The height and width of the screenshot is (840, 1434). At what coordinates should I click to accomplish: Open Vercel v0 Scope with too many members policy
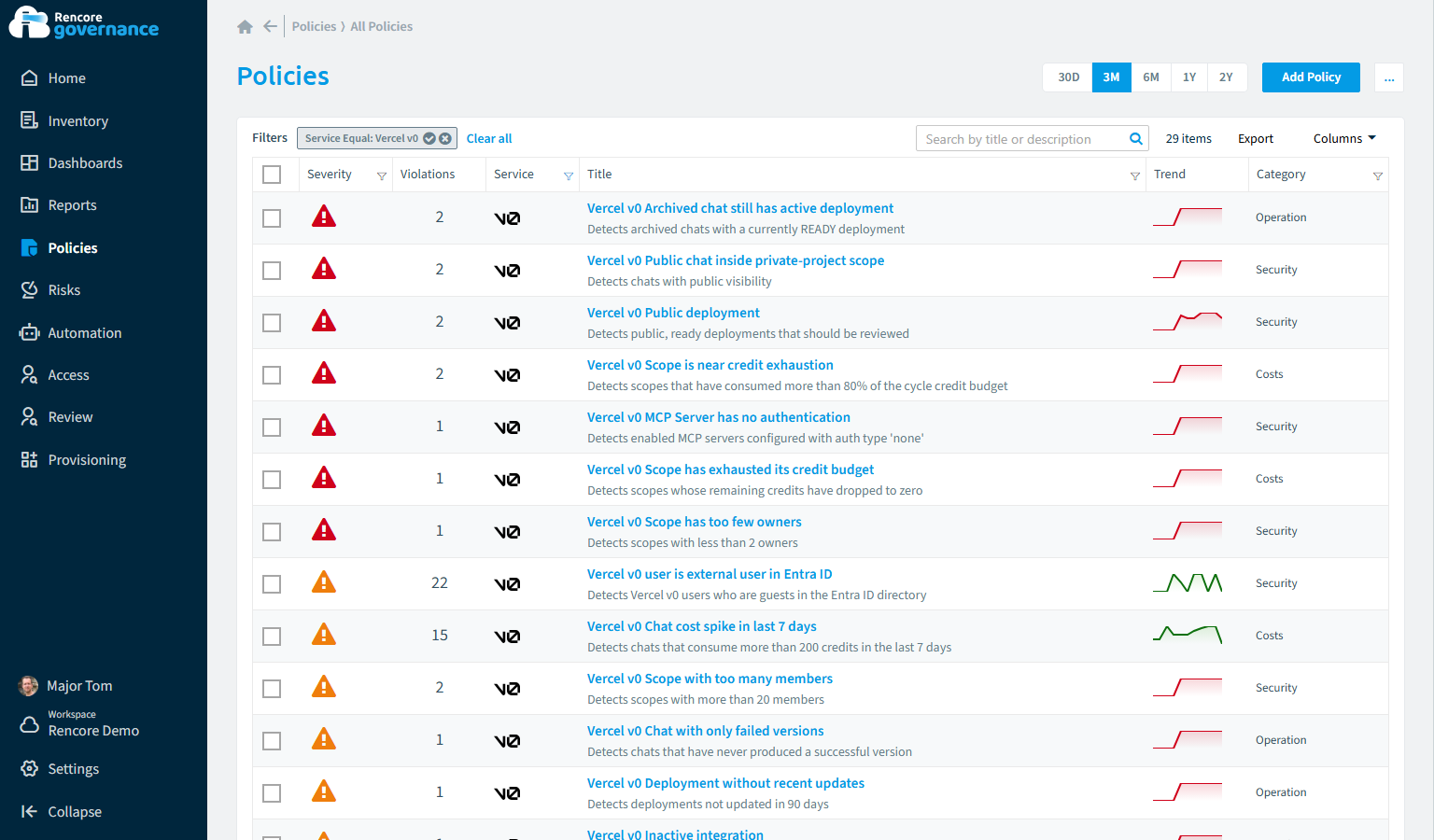[x=710, y=679]
